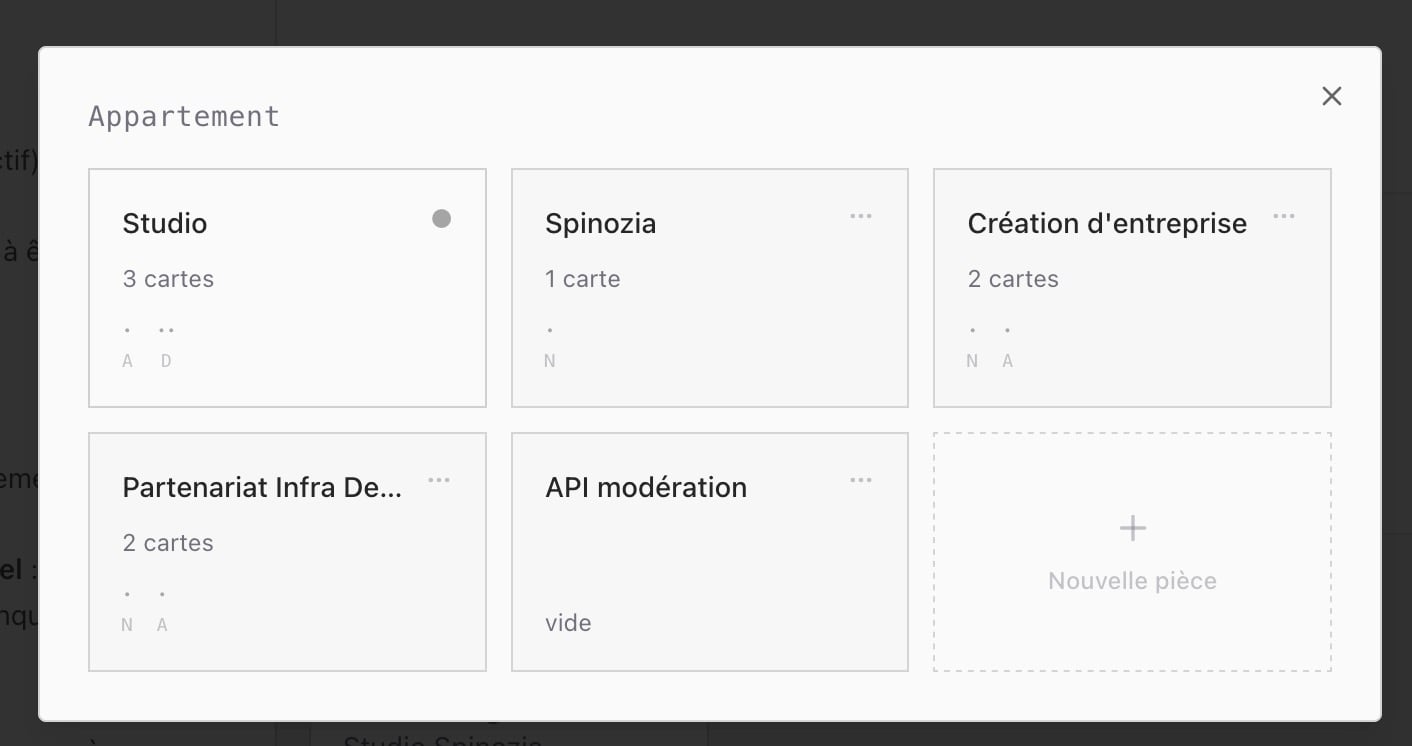Image resolution: width=1412 pixels, height=746 pixels.
Task: Click the A indicator in Studio card
Action: coord(127,361)
